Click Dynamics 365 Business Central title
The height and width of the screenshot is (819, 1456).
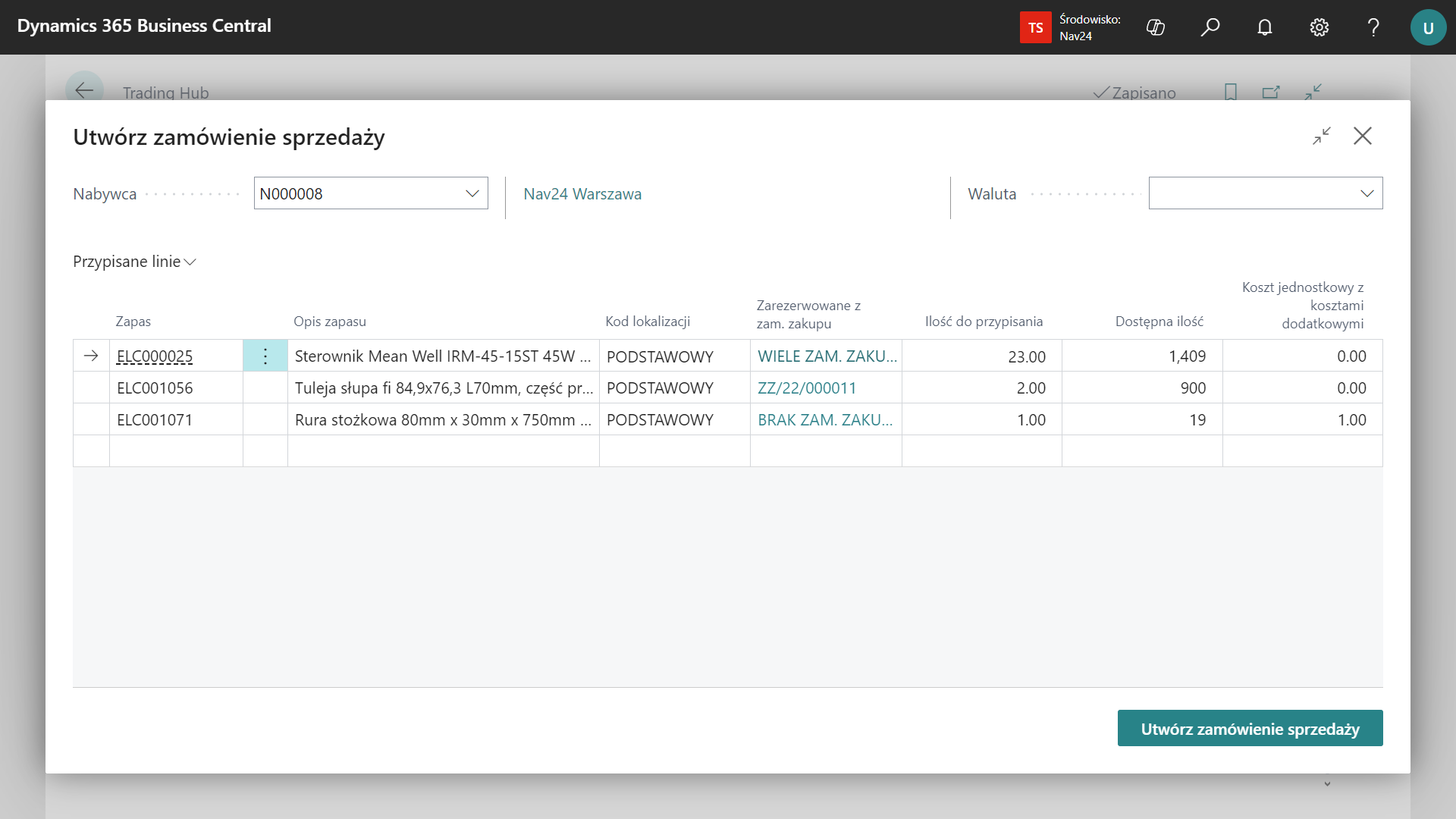click(144, 26)
